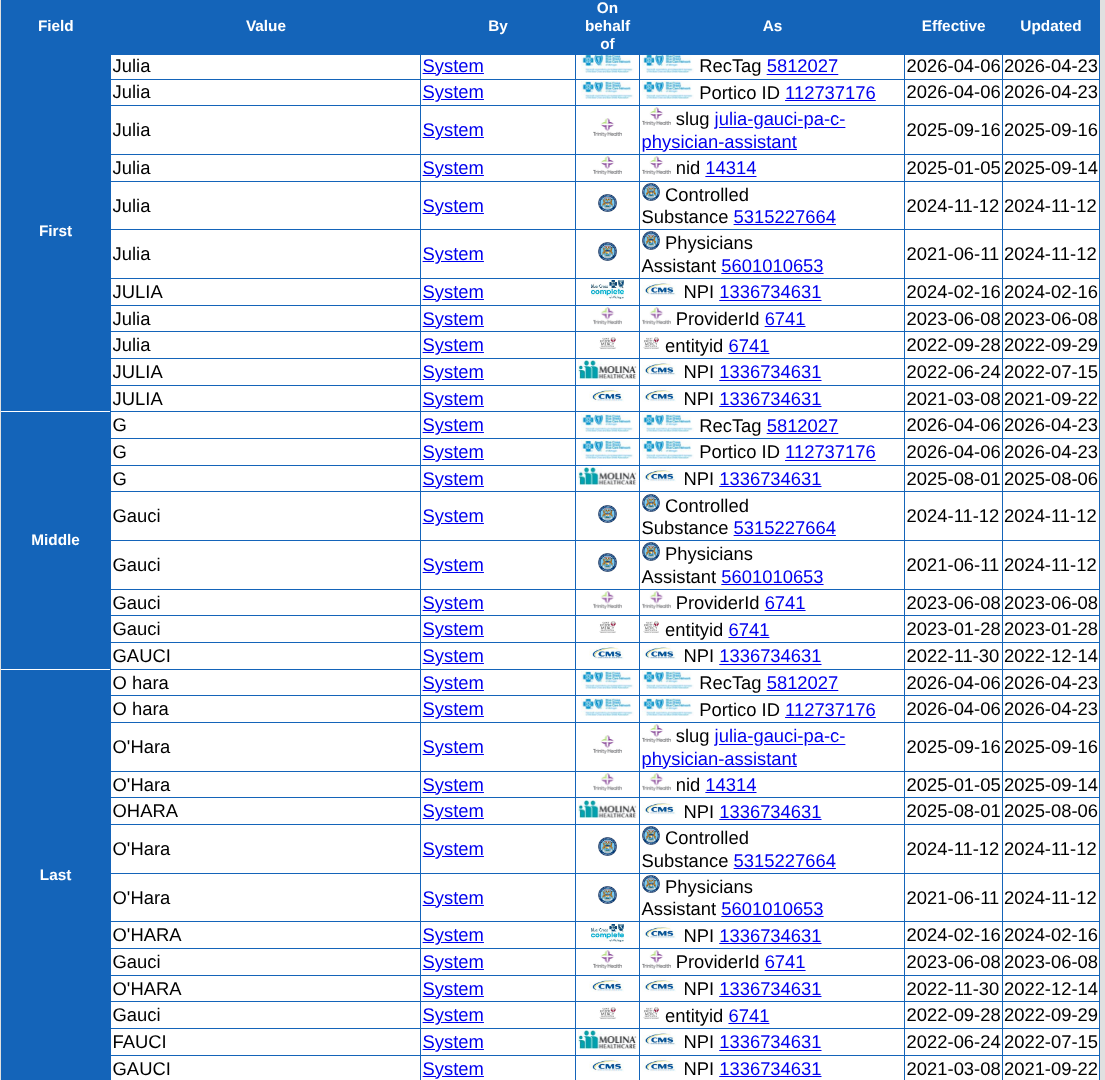Click the Field column header
1105x1080 pixels.
[56, 26]
